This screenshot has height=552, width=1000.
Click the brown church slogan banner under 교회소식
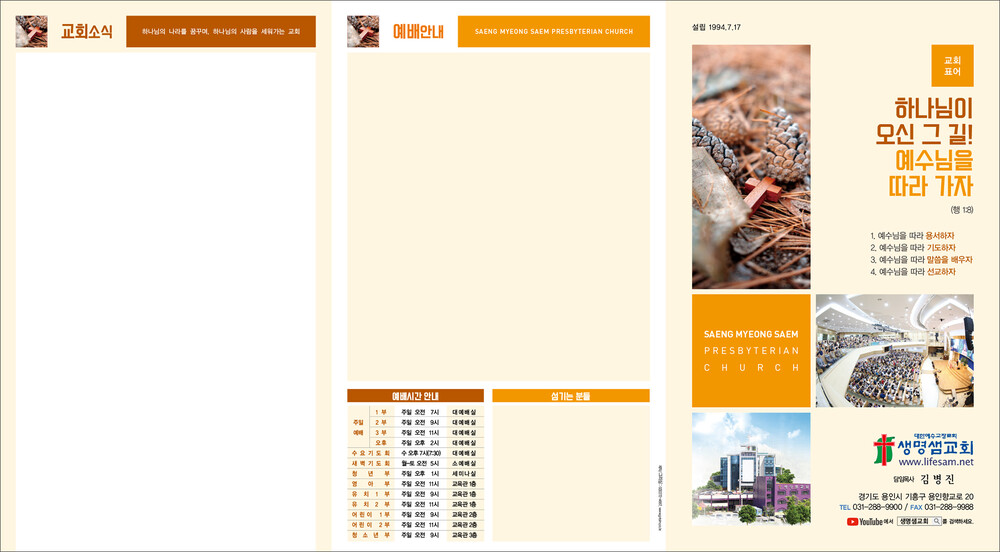pos(220,32)
